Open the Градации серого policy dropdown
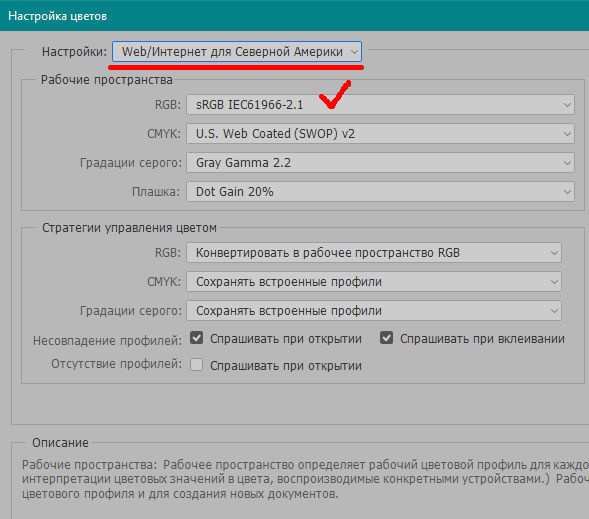 point(374,311)
